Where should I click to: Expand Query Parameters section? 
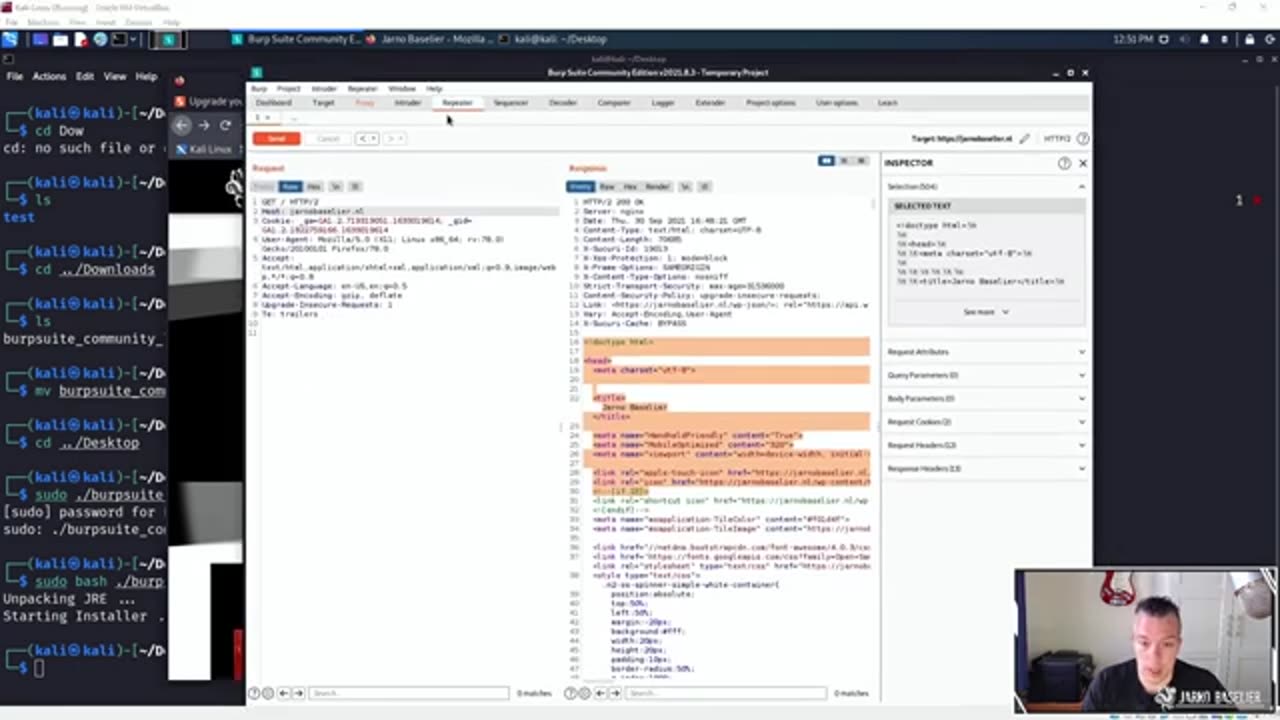click(985, 375)
